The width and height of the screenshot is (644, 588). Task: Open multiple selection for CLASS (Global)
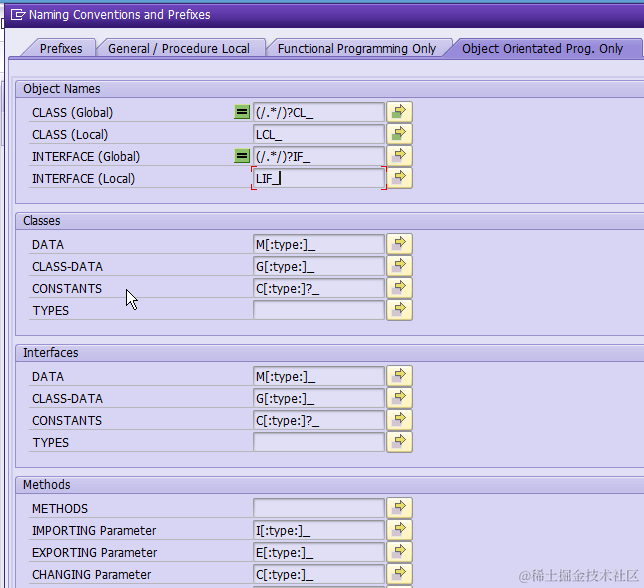pos(399,112)
